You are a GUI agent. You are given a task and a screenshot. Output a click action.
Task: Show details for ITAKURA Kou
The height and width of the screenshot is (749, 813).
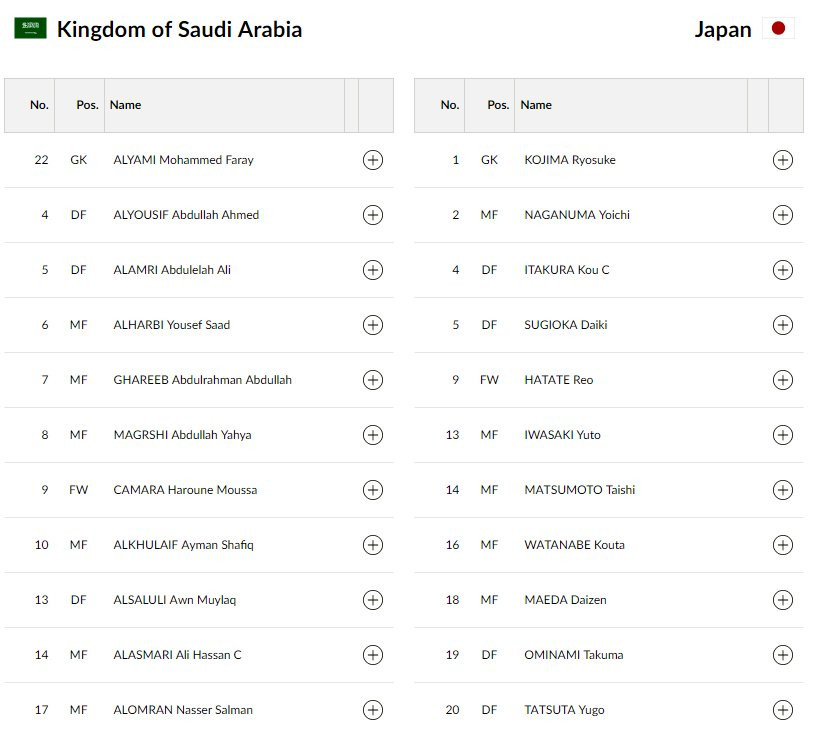(782, 270)
